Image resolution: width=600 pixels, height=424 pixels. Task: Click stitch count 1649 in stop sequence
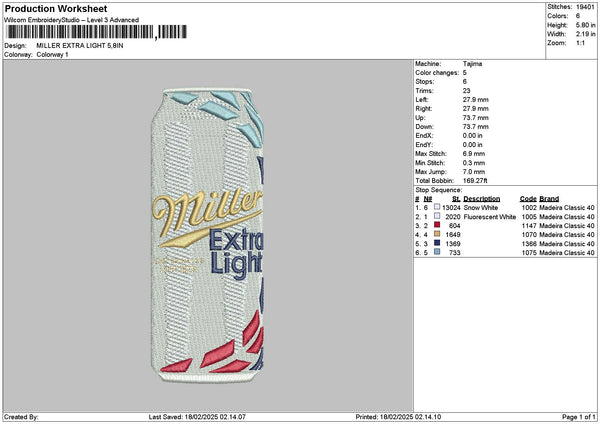pyautogui.click(x=453, y=235)
